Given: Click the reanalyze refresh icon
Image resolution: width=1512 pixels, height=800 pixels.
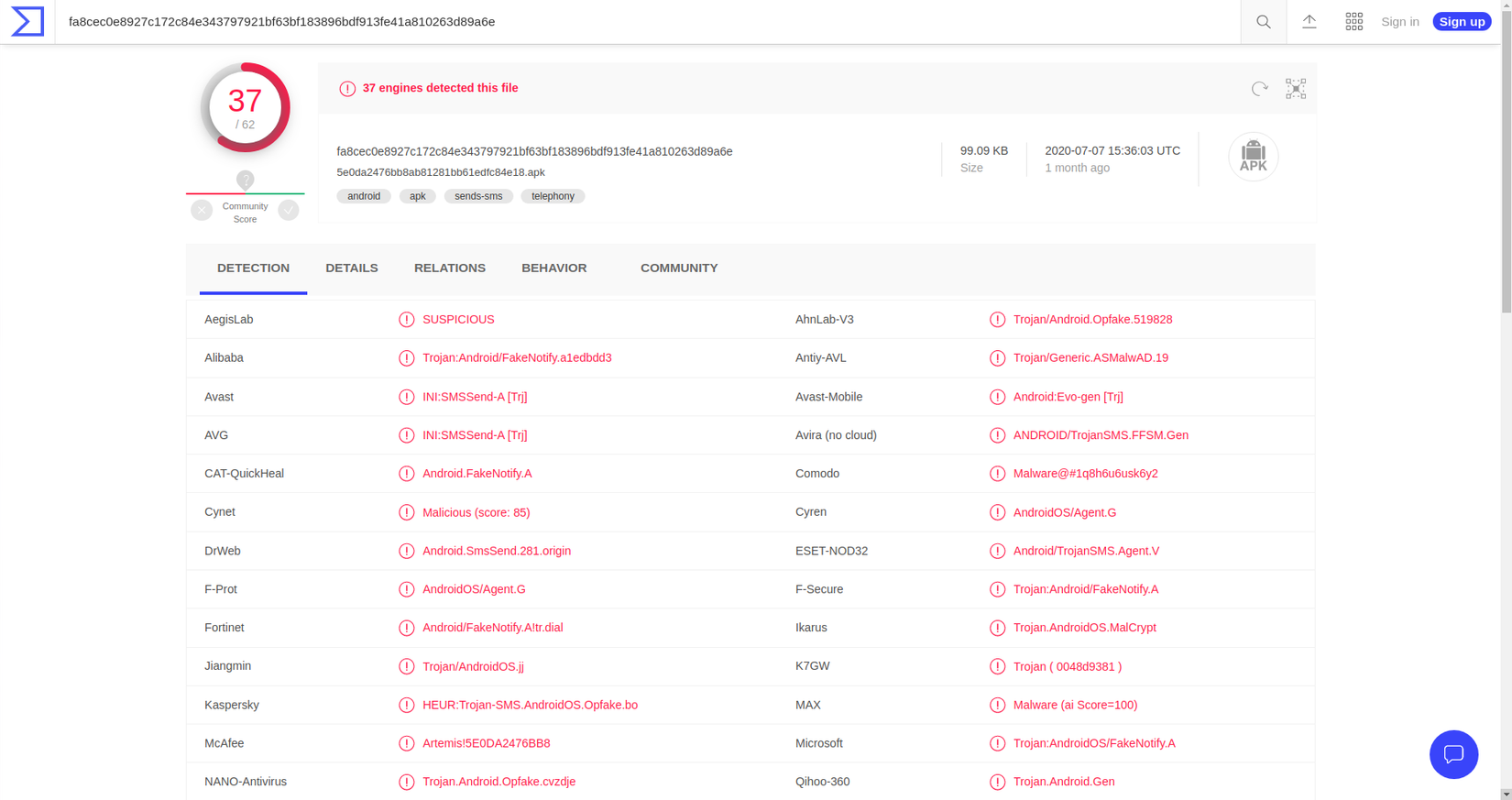Looking at the screenshot, I should coord(1260,89).
